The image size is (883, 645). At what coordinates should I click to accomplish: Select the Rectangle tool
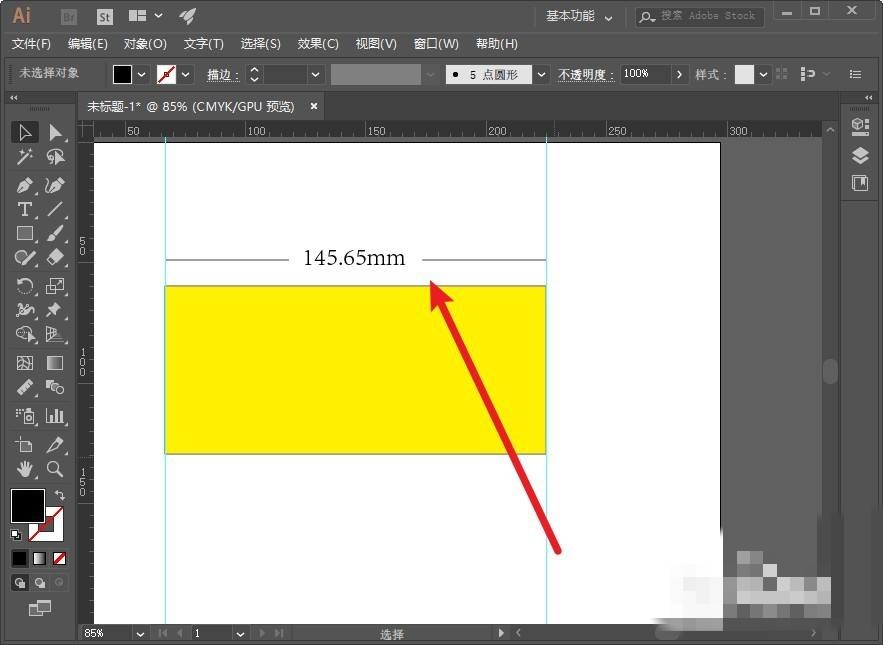pos(25,233)
